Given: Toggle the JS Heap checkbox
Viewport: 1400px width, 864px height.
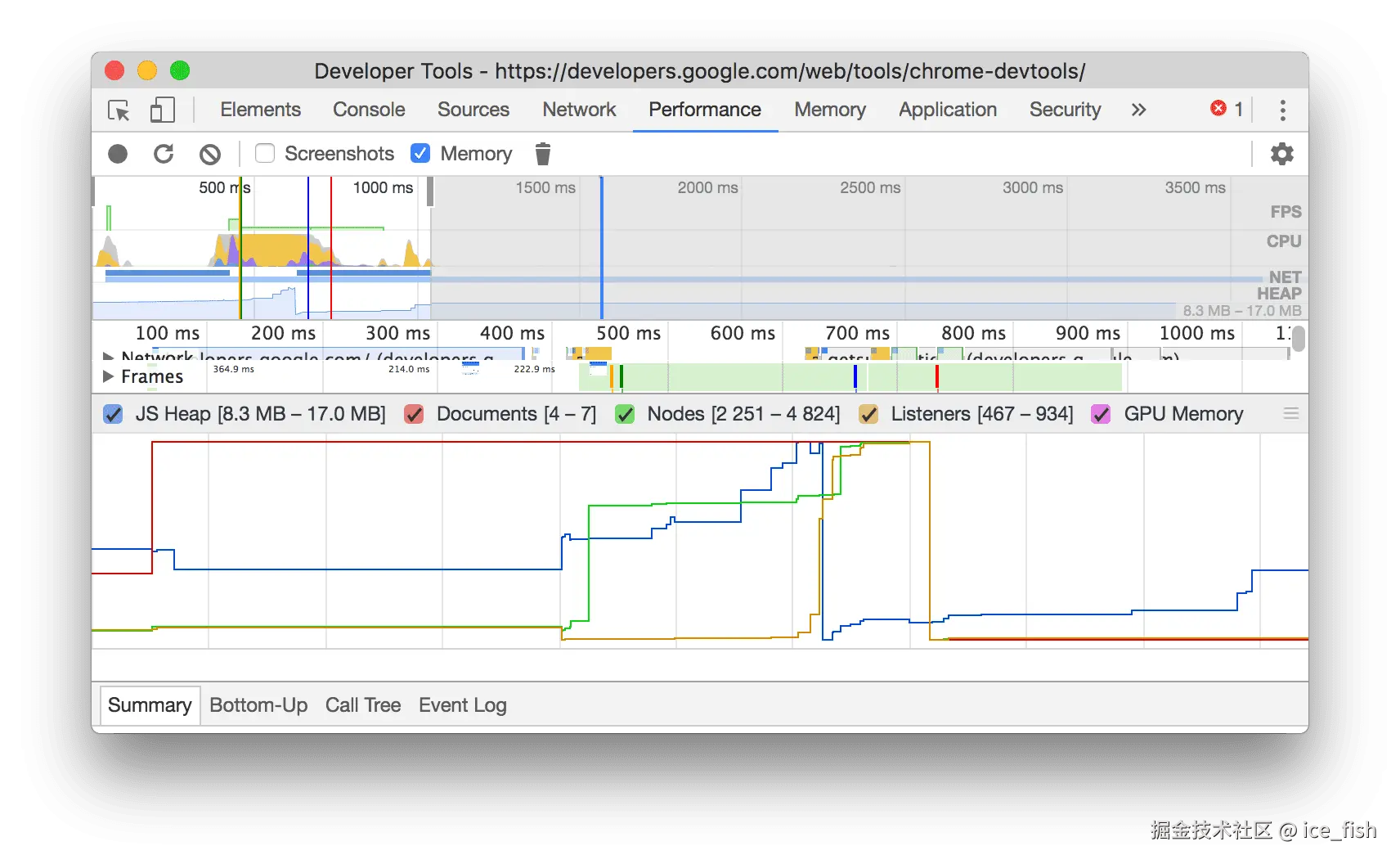Looking at the screenshot, I should [x=113, y=414].
